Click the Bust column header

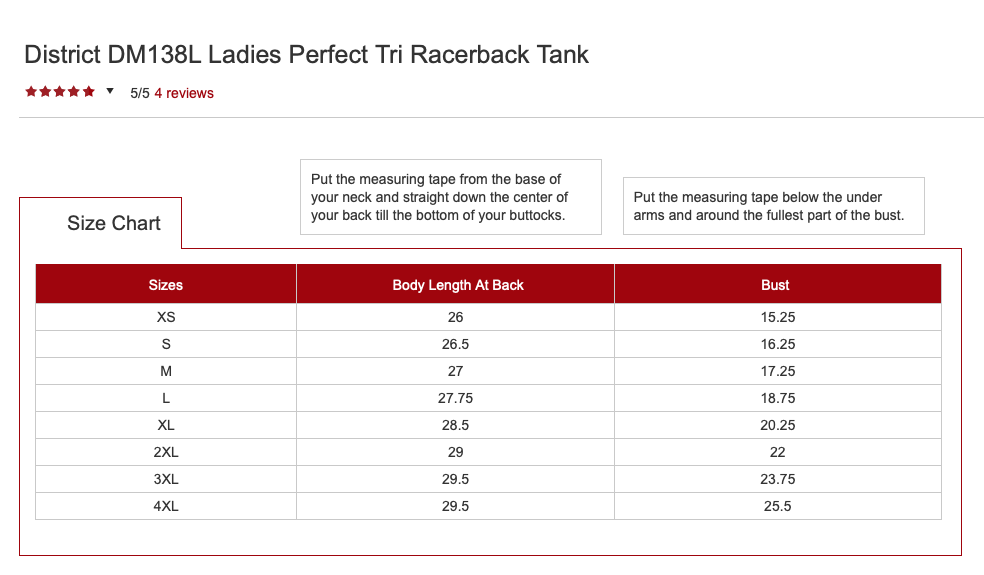[x=775, y=285]
